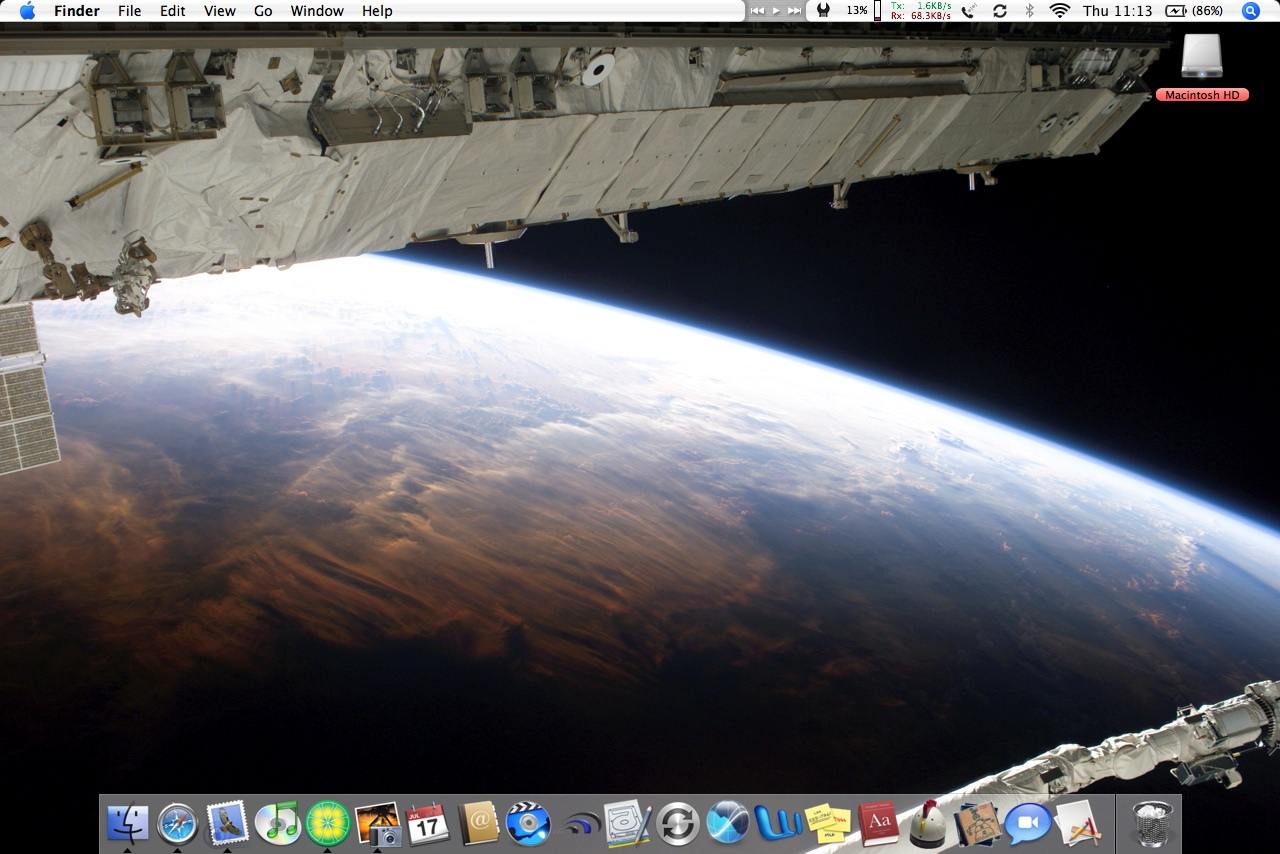The image size is (1280, 854).
Task: Launch Chicken of the VNC from Dock
Action: [928, 824]
